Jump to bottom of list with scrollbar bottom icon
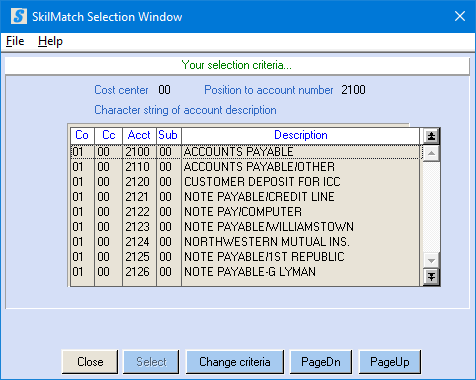Viewport: 476px width, 380px height. pos(431,277)
